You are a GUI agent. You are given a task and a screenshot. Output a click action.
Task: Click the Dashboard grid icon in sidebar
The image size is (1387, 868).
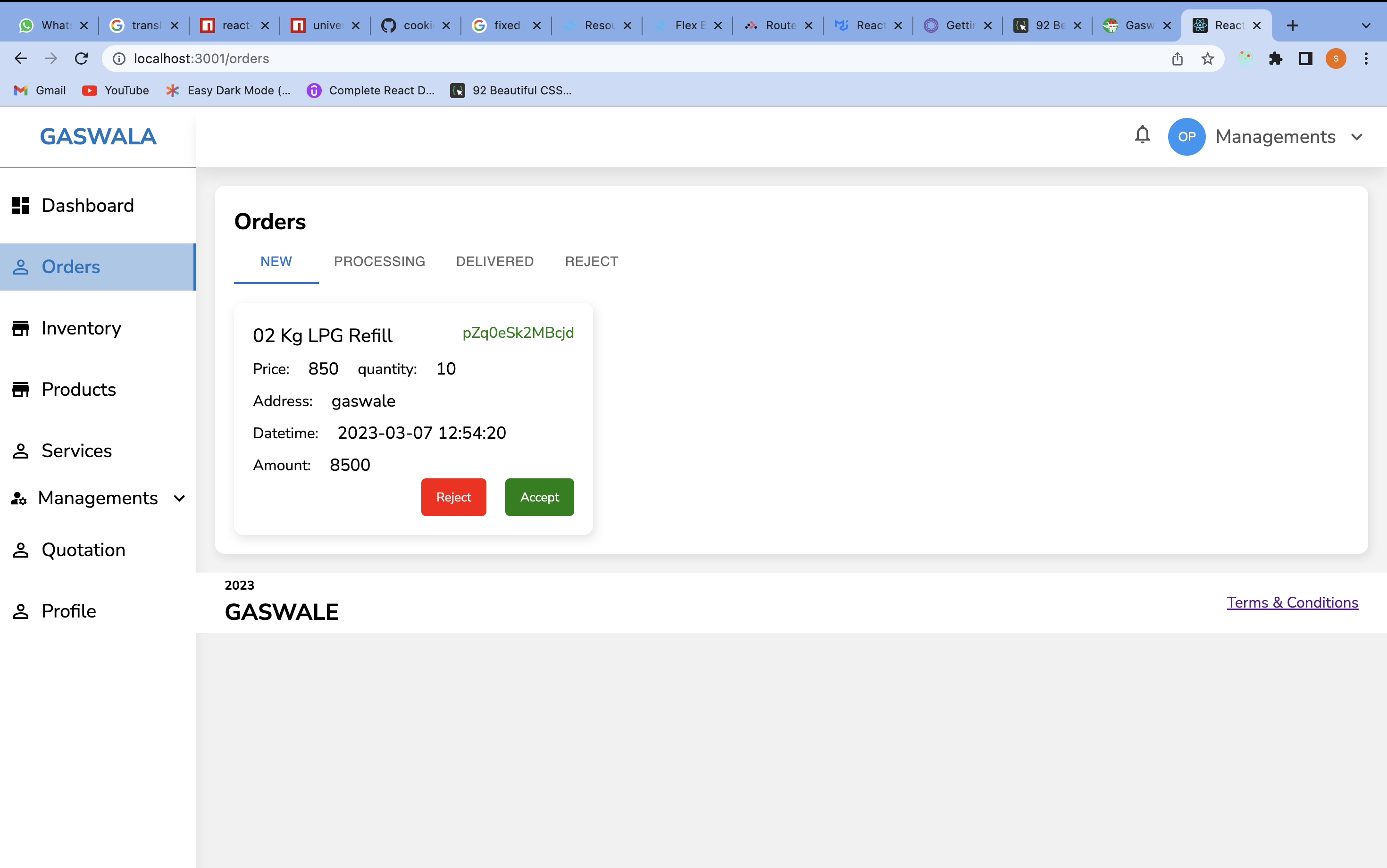[x=21, y=206]
